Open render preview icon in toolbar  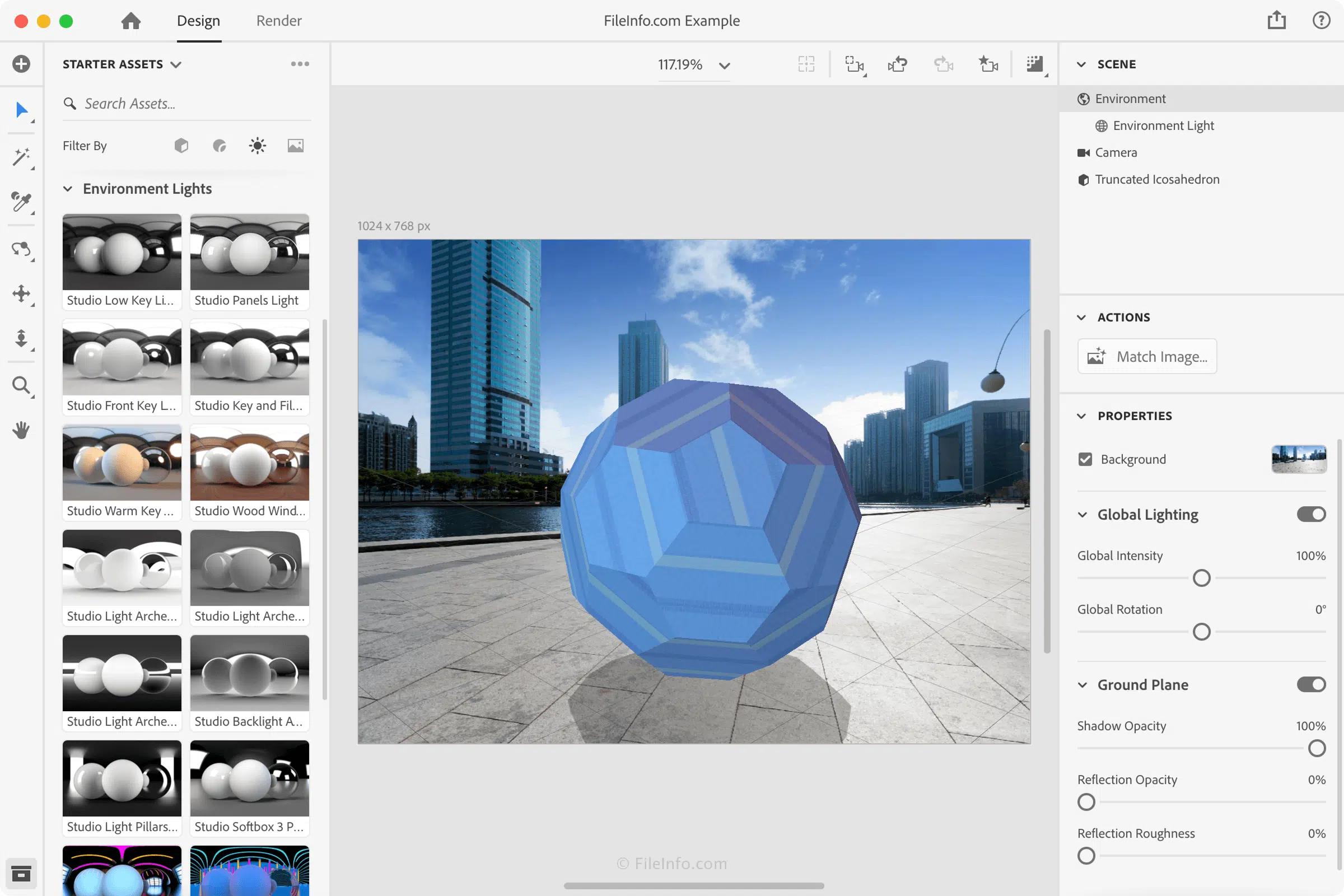[x=1035, y=64]
